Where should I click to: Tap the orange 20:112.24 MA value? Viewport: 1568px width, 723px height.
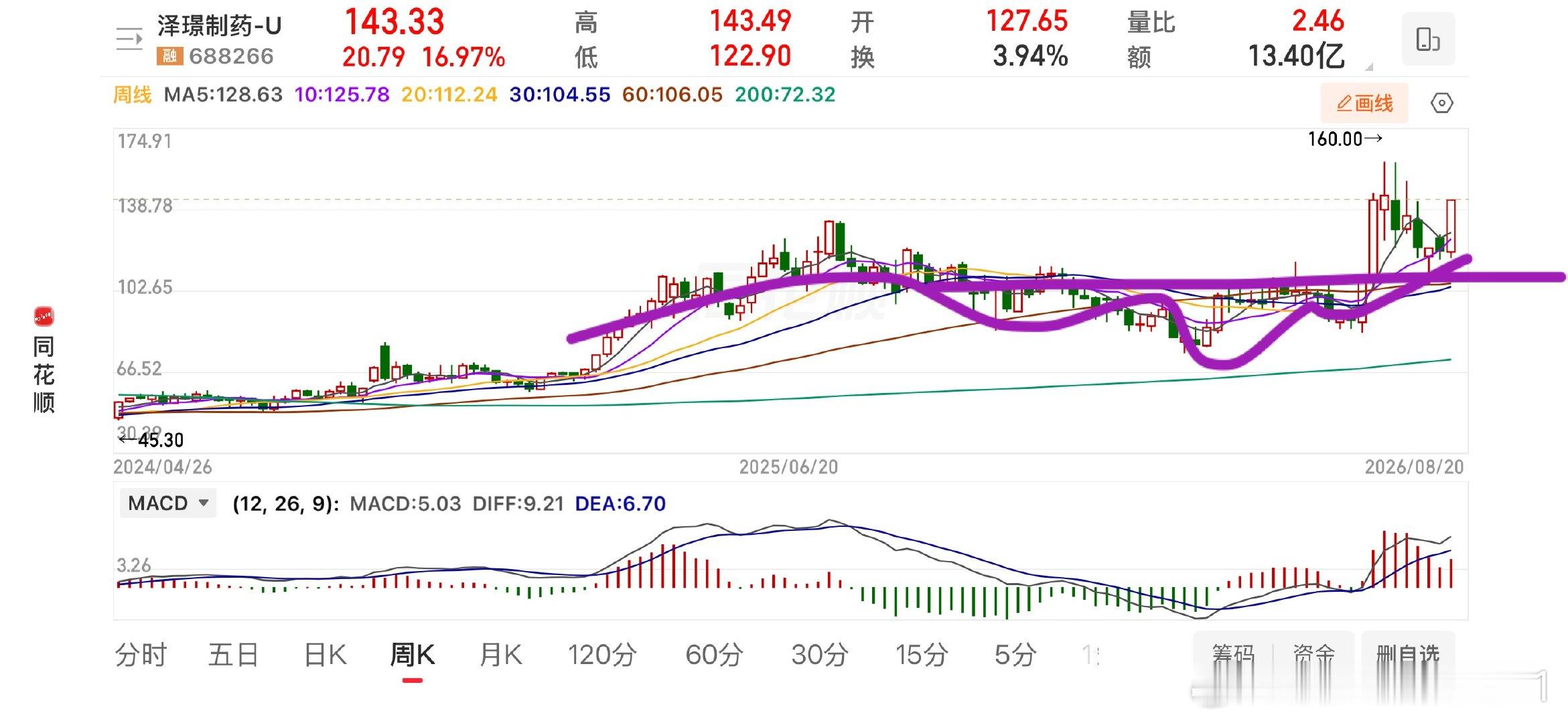[x=449, y=94]
